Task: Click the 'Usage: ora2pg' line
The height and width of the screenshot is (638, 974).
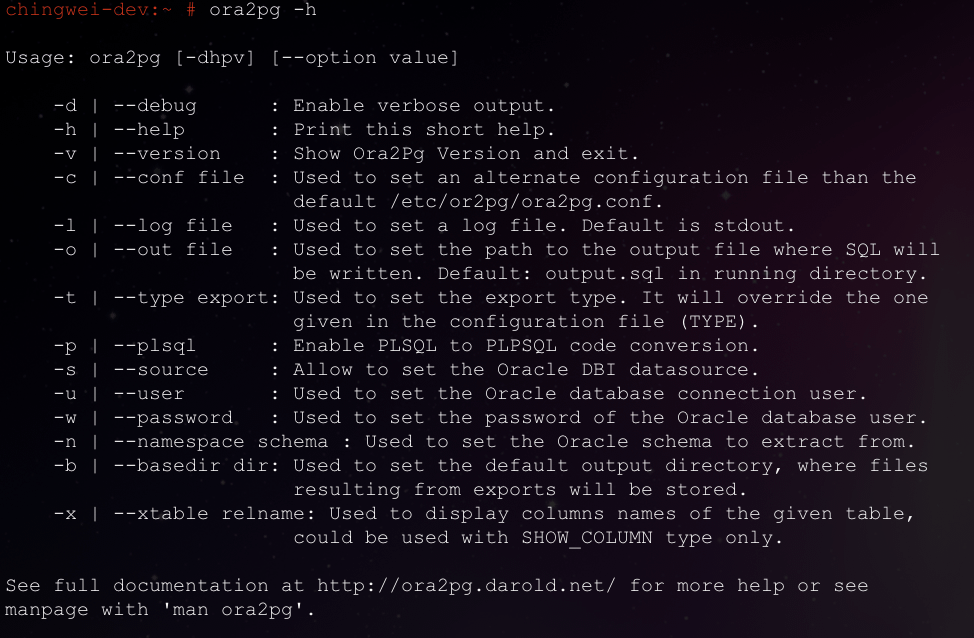Action: [x=232, y=58]
